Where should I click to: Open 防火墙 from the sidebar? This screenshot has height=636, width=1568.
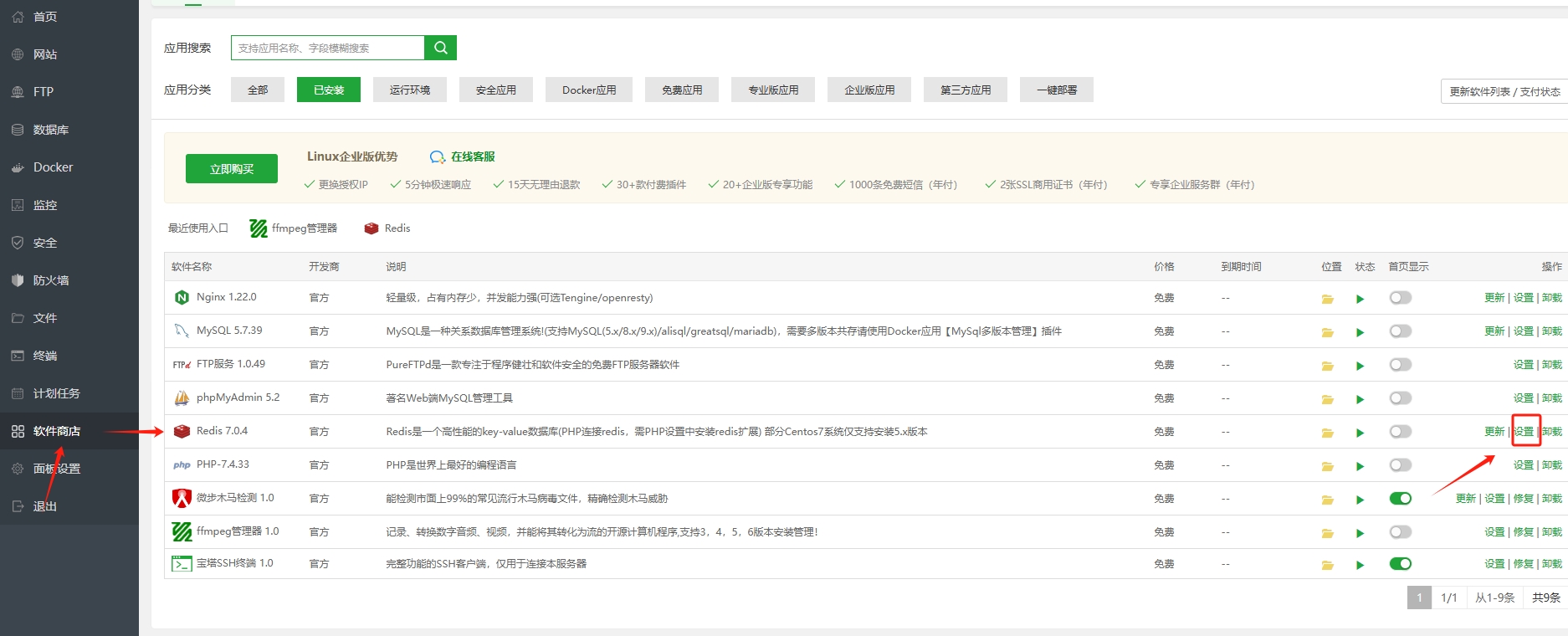point(50,280)
